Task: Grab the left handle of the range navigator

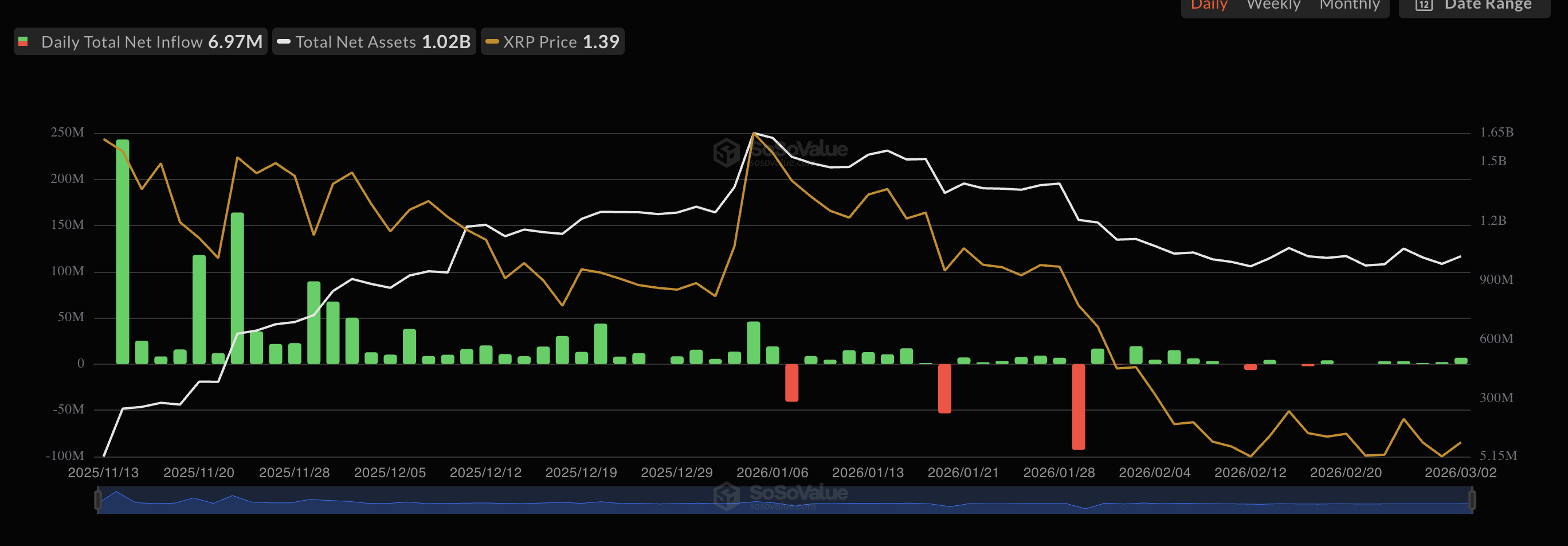Action: coord(98,500)
